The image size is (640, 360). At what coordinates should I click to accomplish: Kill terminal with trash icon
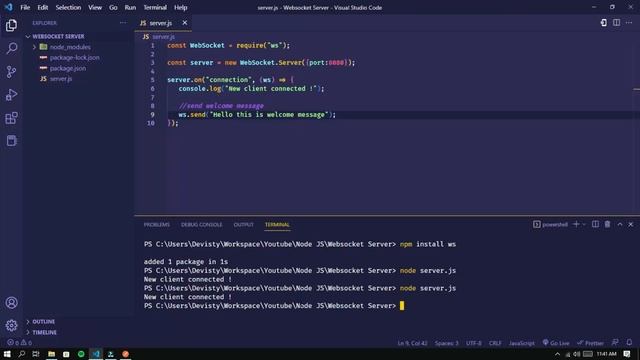click(x=607, y=224)
